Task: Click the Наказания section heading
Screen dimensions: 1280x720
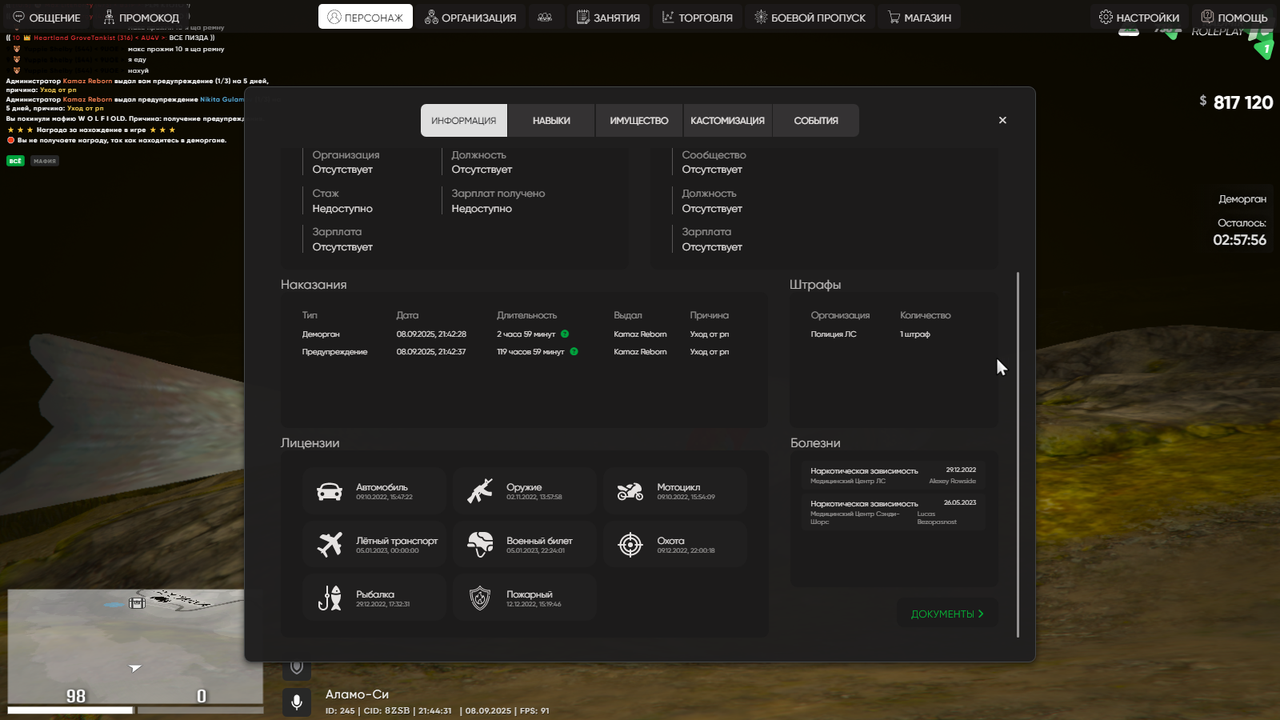Action: click(x=314, y=285)
